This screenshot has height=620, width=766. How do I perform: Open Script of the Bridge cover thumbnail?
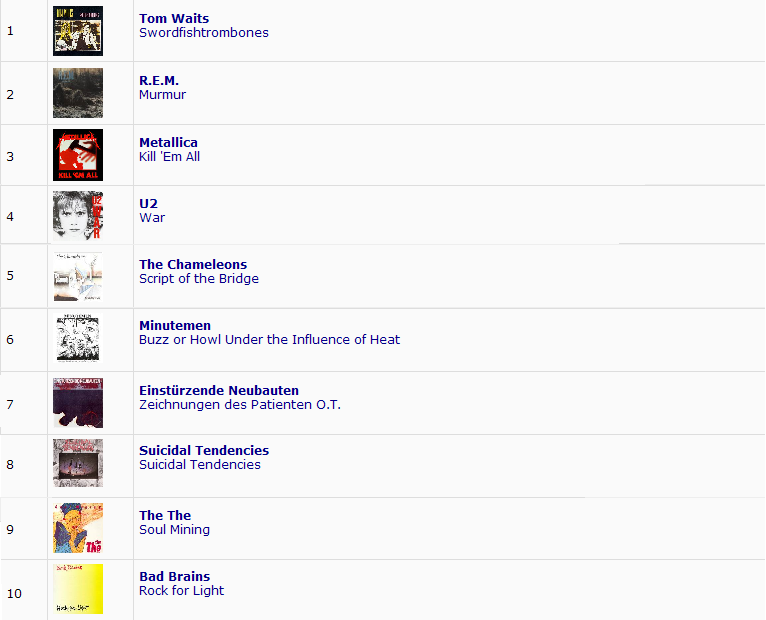click(78, 277)
